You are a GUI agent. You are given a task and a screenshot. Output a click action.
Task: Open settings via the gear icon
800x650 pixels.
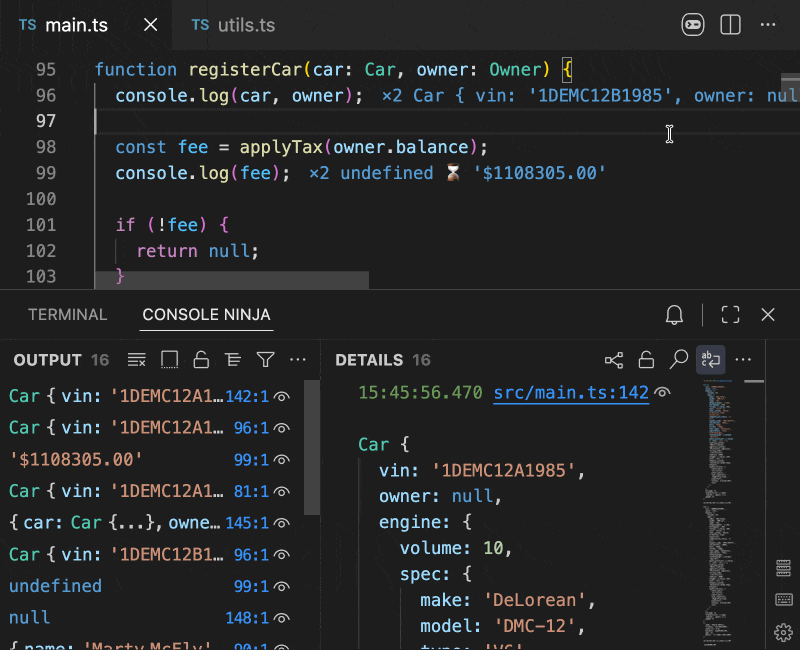(784, 632)
